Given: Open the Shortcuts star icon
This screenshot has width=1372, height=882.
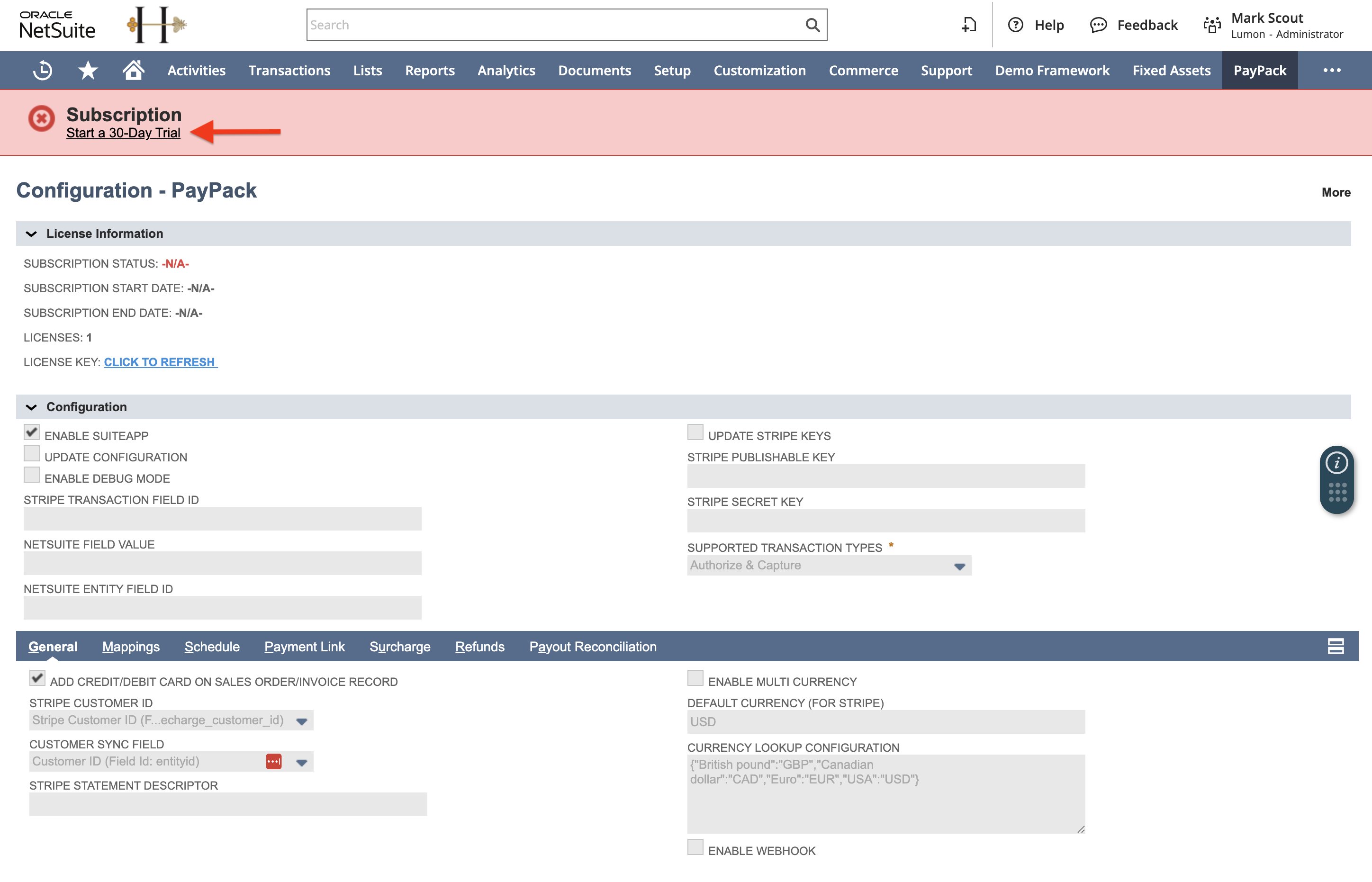Looking at the screenshot, I should point(88,71).
